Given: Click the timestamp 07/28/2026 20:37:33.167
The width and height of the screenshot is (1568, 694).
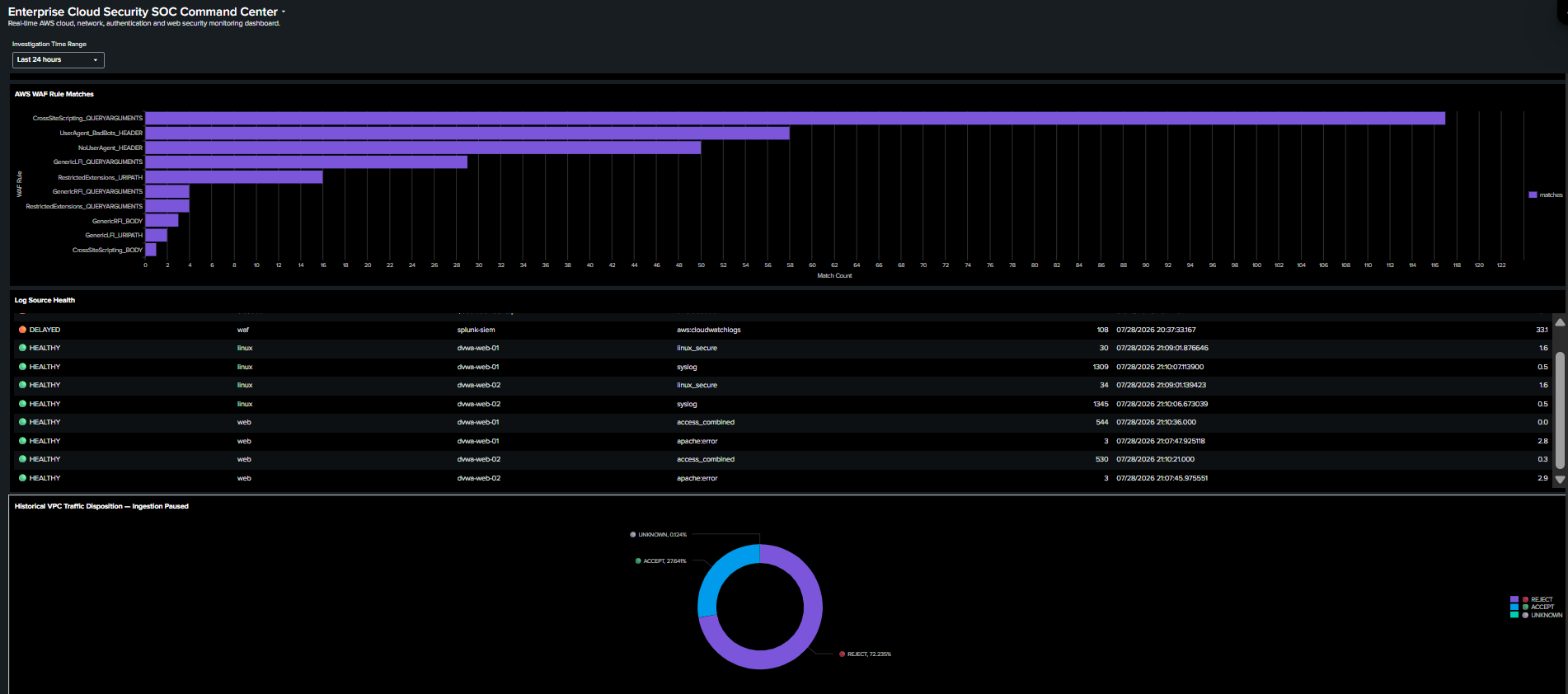Looking at the screenshot, I should pyautogui.click(x=1156, y=330).
